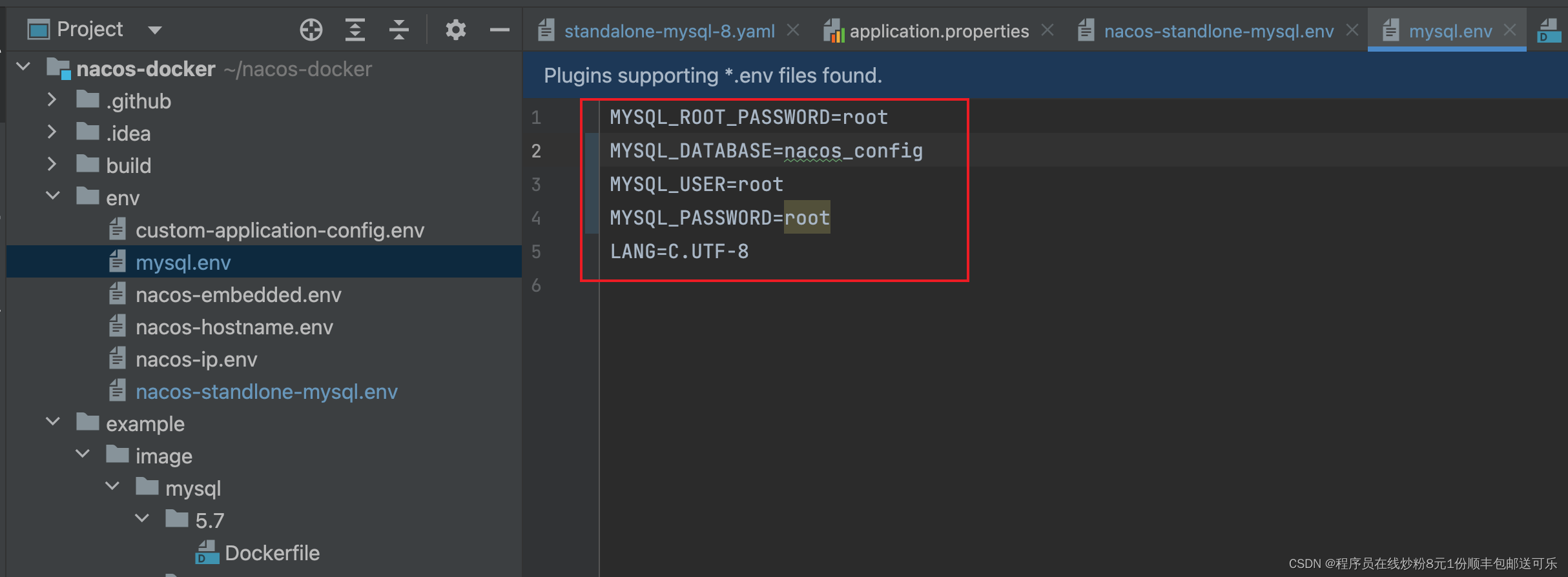The width and height of the screenshot is (1568, 577).
Task: Hide the Project panel with minus icon
Action: point(500,30)
